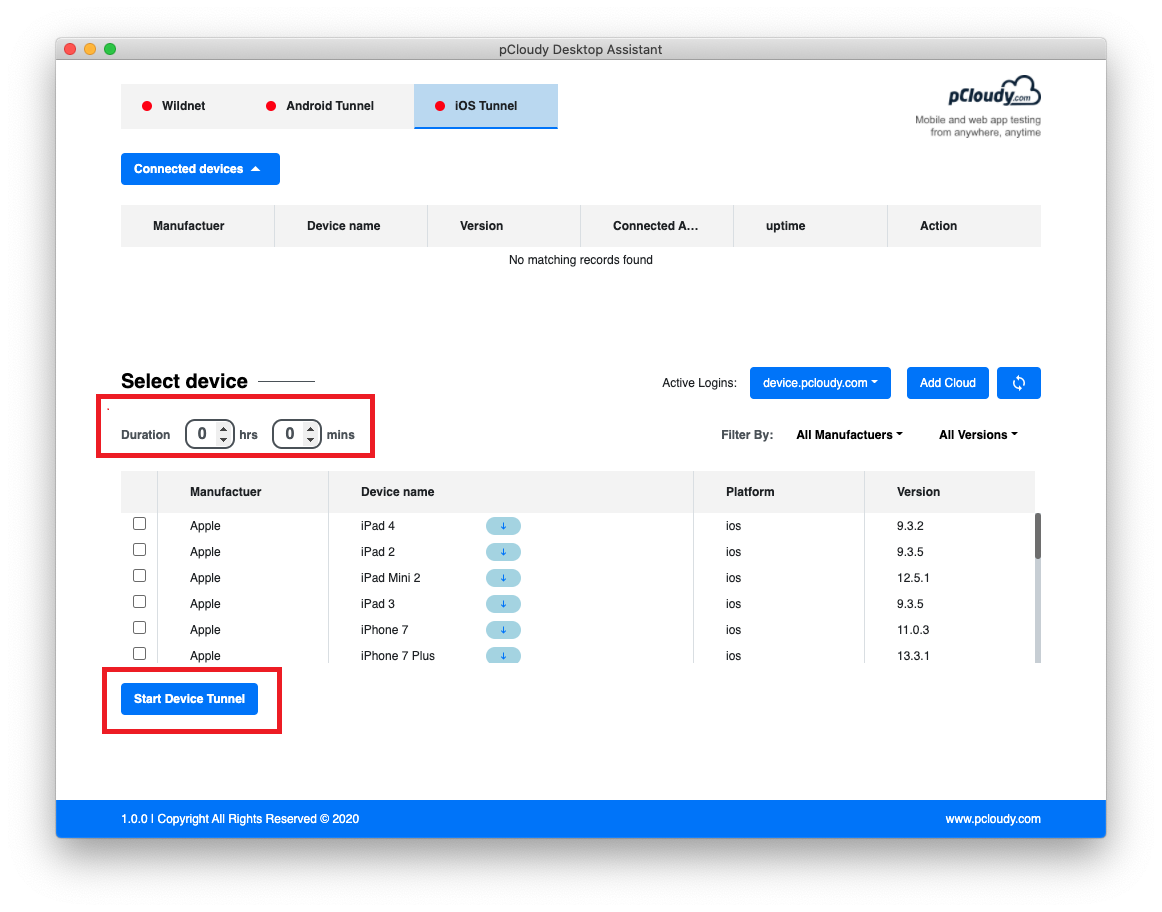The width and height of the screenshot is (1162, 912).
Task: Click version value 9.3.2
Action: (x=910, y=526)
